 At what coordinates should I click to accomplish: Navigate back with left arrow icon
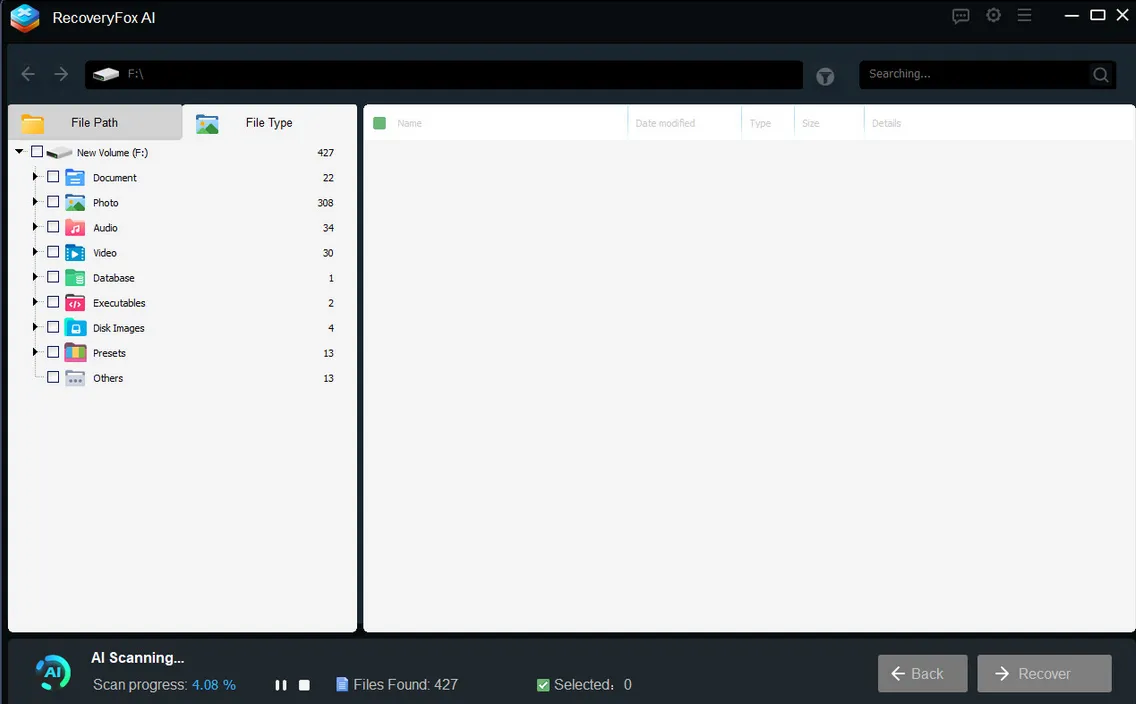pyautogui.click(x=28, y=74)
